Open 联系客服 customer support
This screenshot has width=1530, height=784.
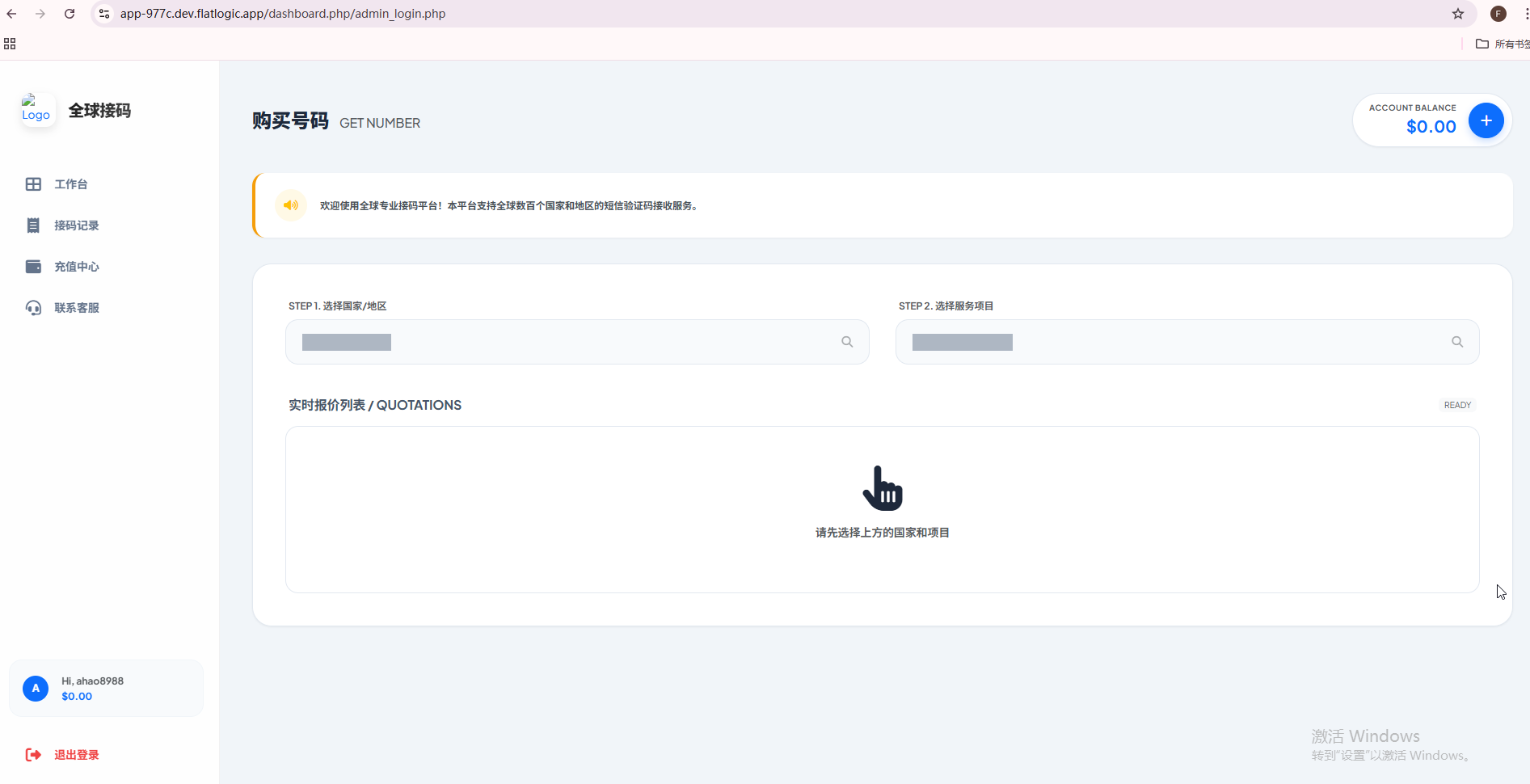(x=76, y=308)
